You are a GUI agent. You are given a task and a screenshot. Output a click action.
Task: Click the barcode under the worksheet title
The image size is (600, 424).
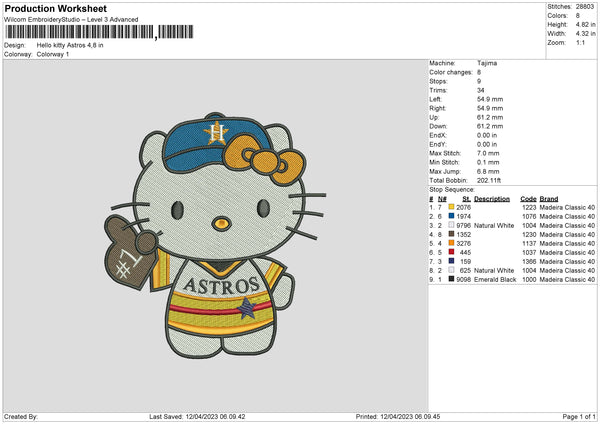click(x=99, y=32)
